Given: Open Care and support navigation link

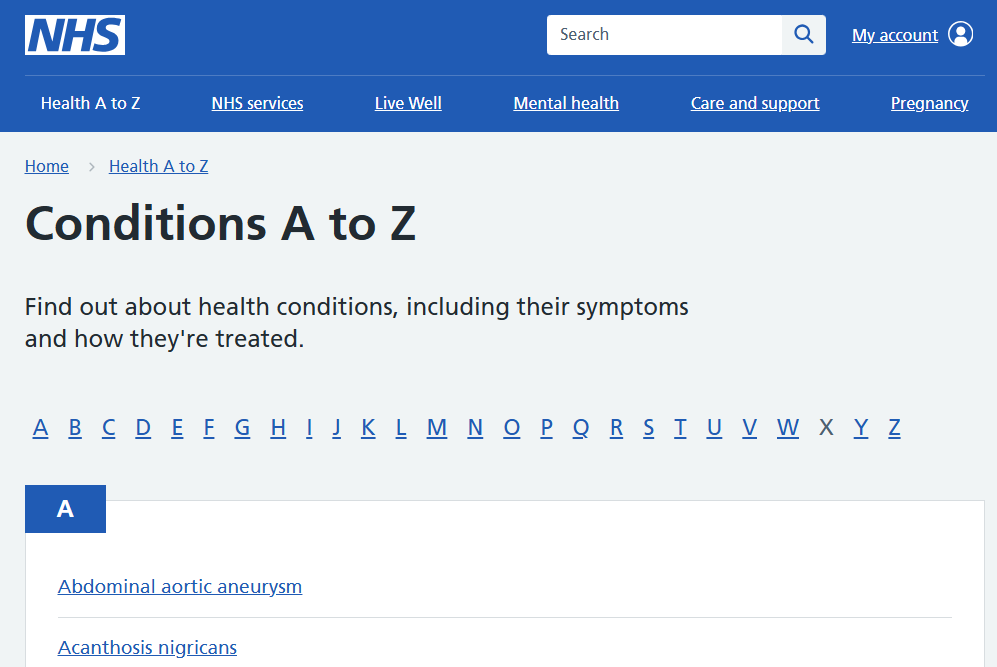Looking at the screenshot, I should 754,102.
